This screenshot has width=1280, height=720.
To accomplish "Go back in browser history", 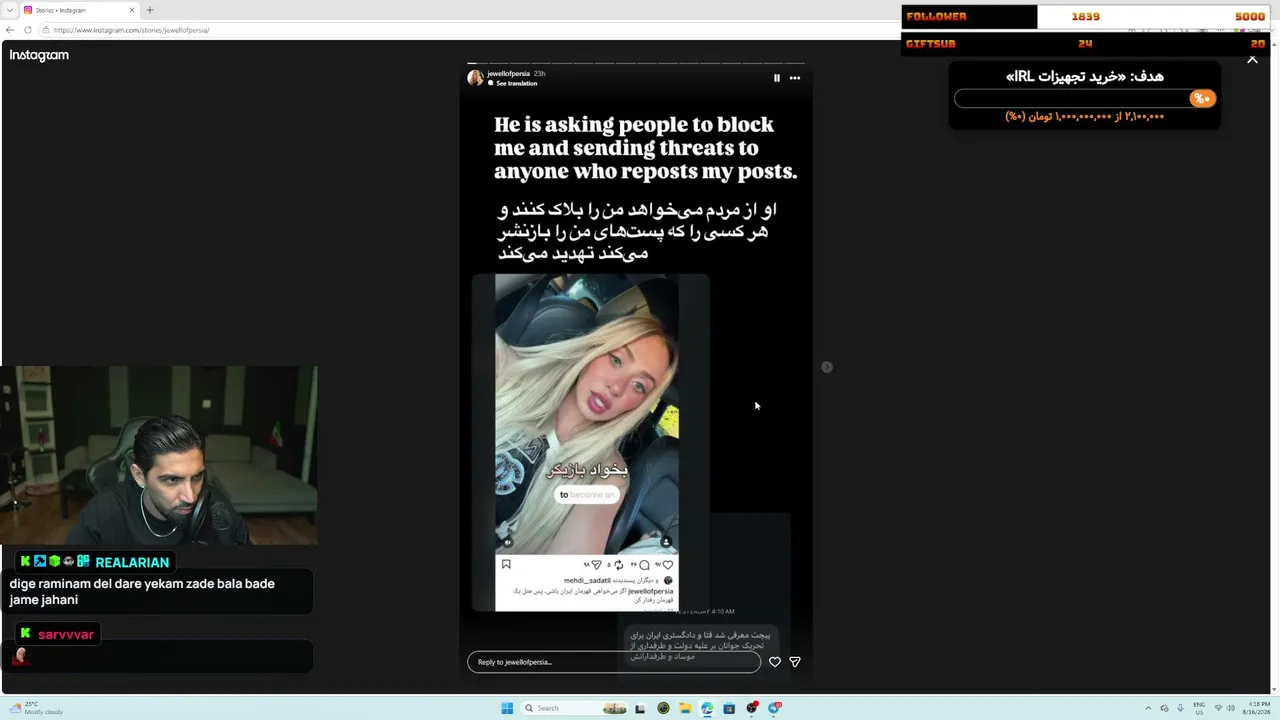I will pos(10,30).
